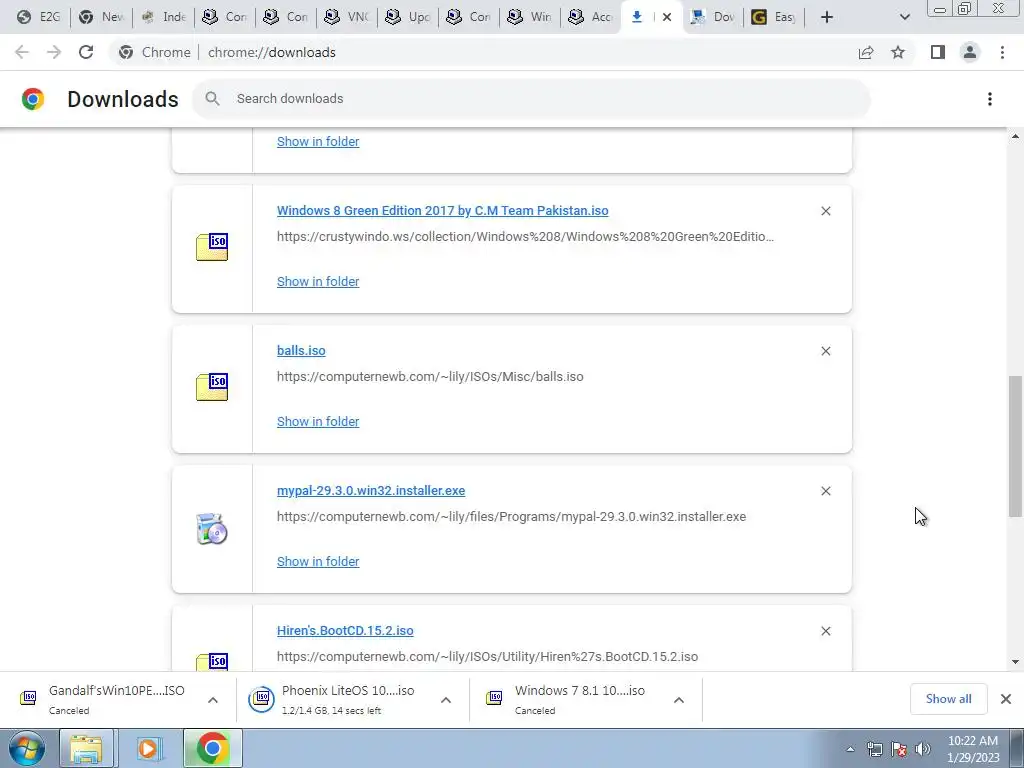Click the forward navigation arrow

point(54,52)
